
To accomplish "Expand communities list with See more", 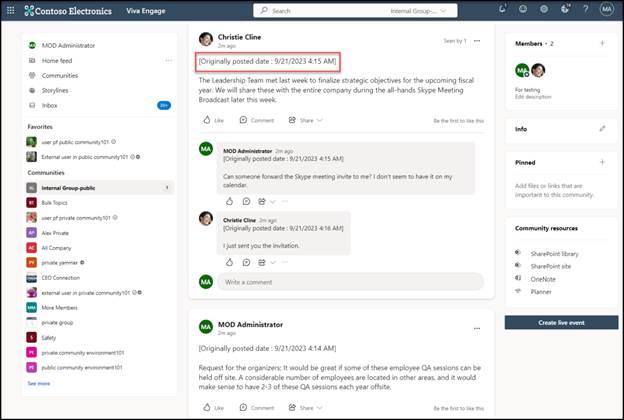I will [x=39, y=383].
